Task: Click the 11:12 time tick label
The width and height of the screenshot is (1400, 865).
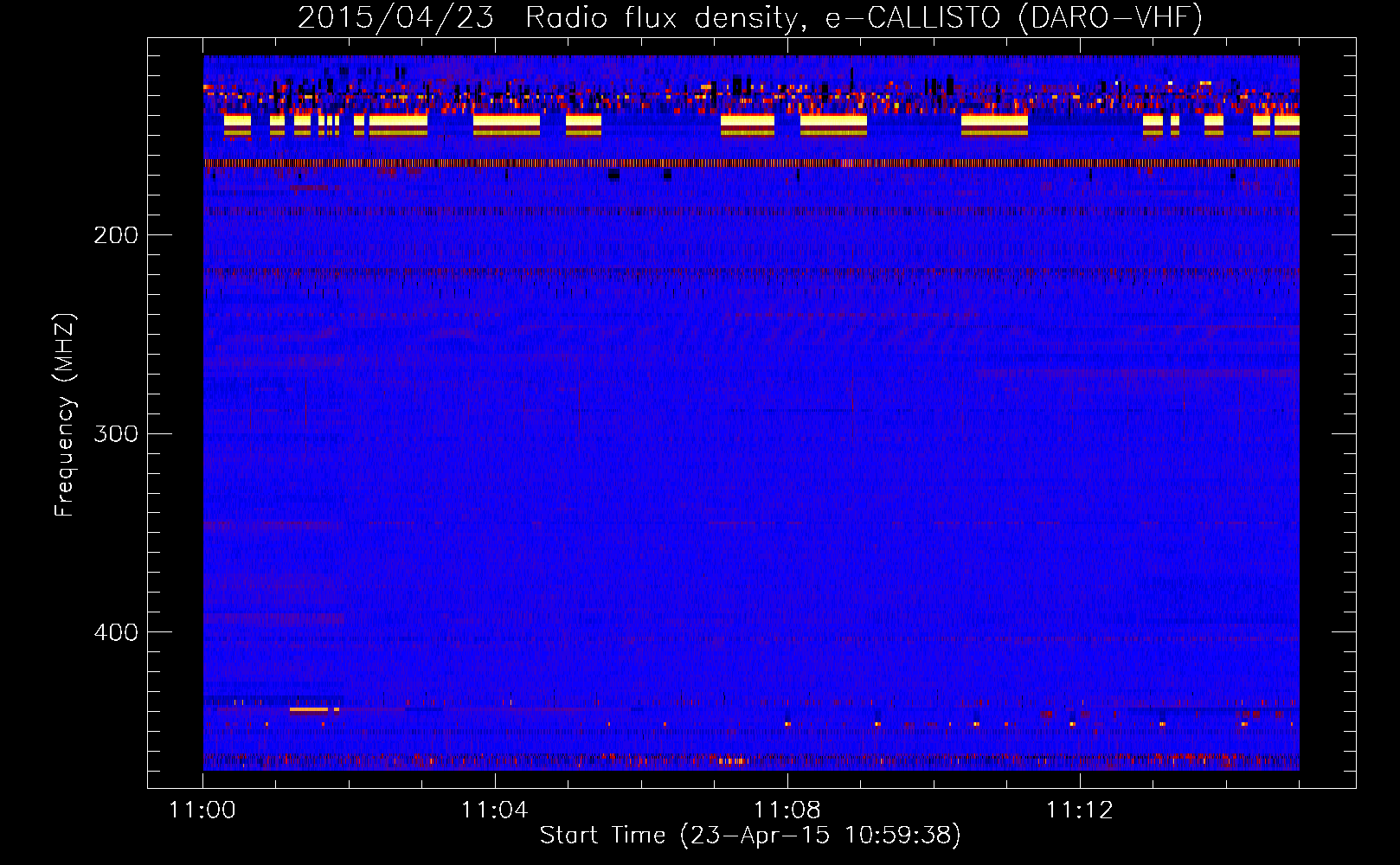Action: click(1080, 810)
